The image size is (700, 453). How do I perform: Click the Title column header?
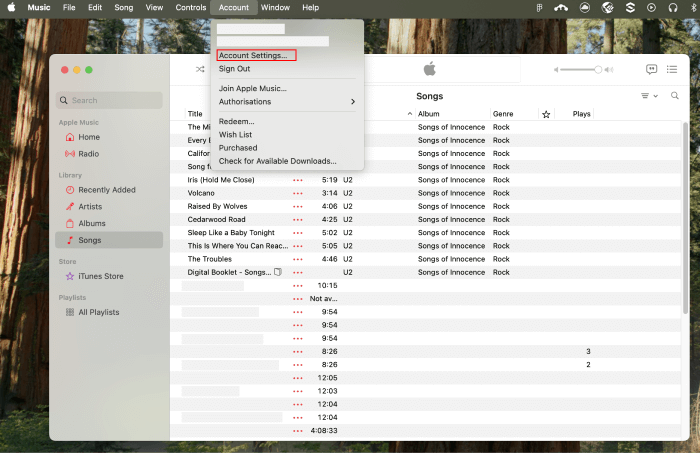[195, 114]
